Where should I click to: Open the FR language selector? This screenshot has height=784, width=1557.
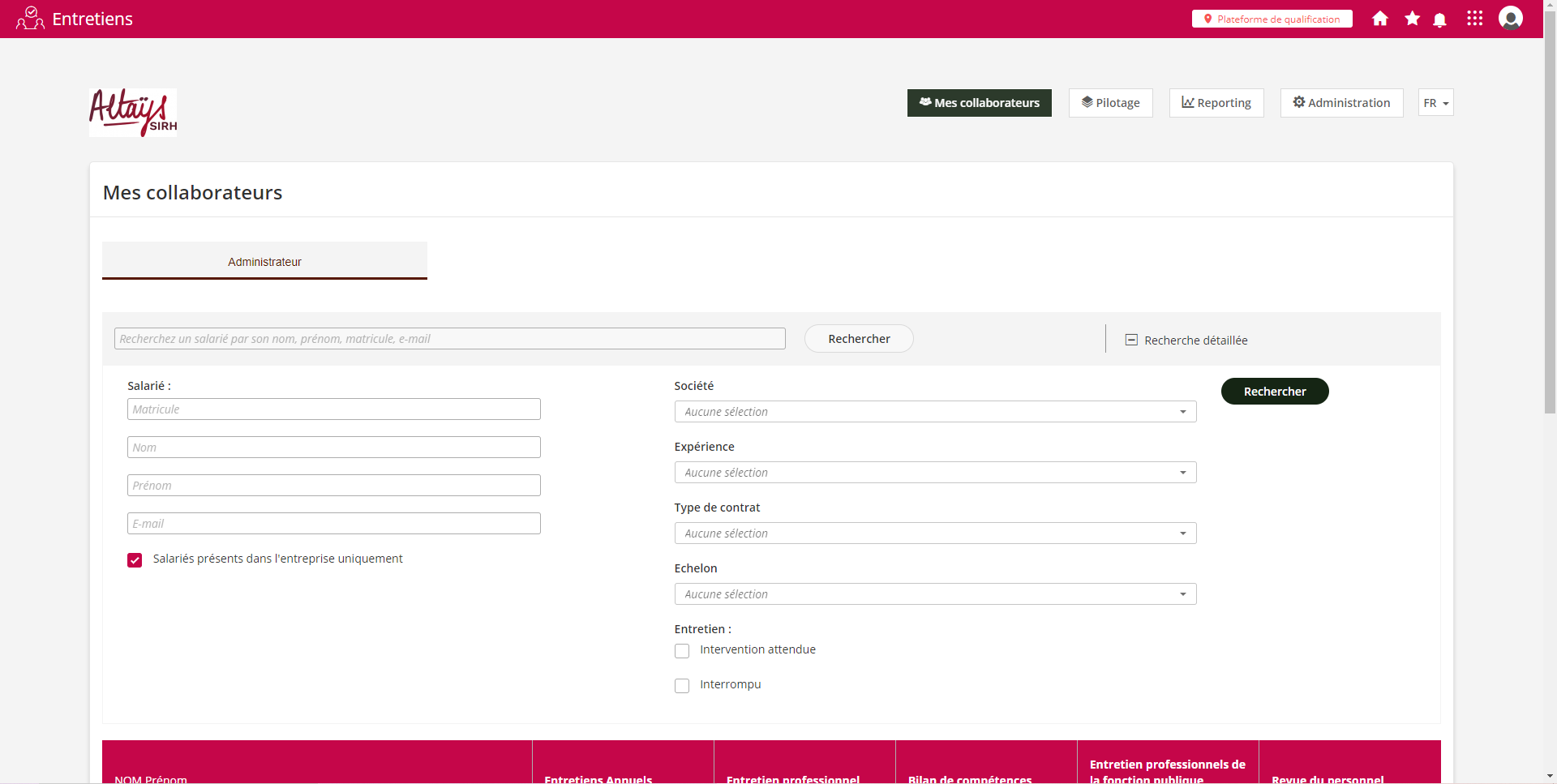(1435, 103)
